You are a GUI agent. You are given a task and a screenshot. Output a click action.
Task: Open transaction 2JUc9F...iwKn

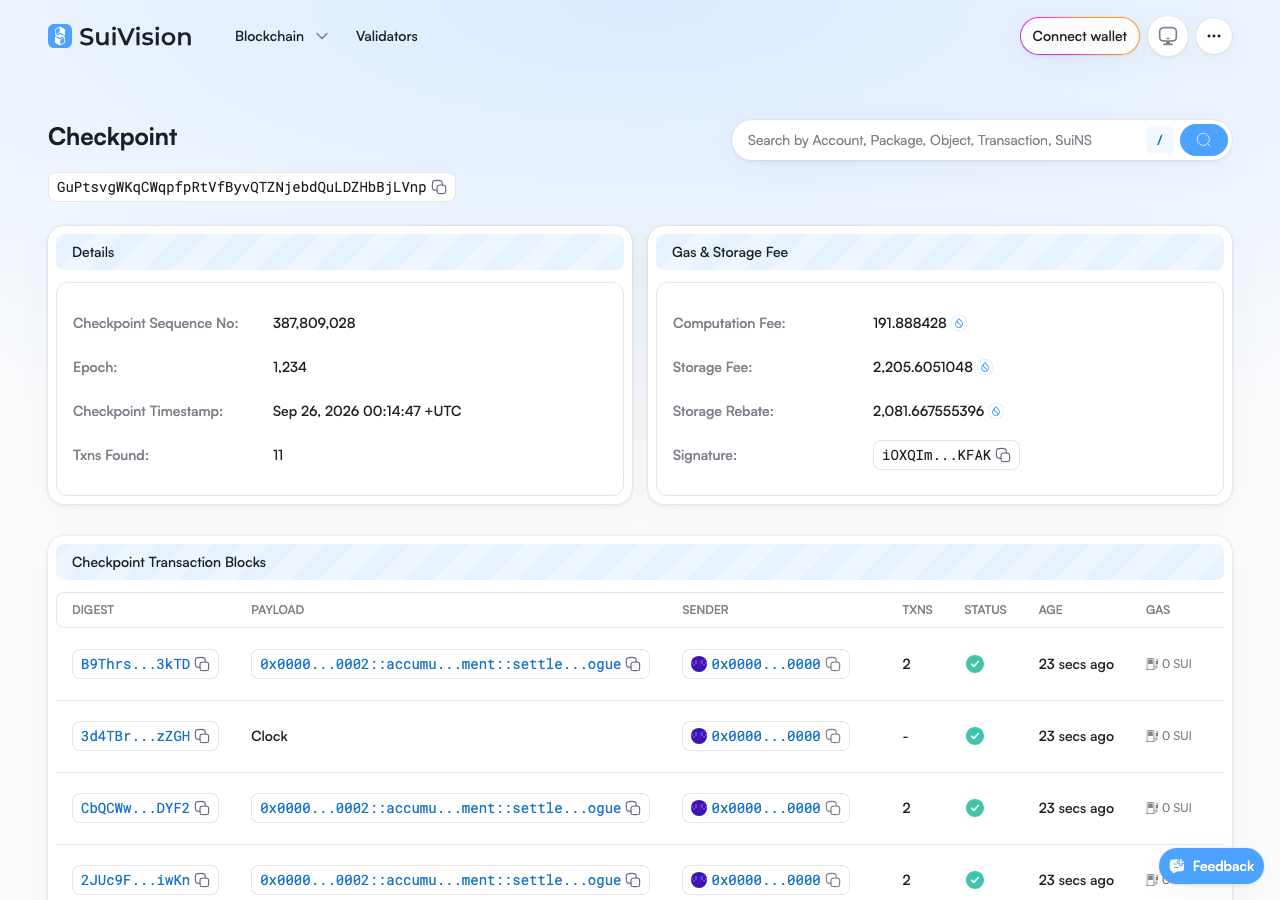tap(135, 880)
